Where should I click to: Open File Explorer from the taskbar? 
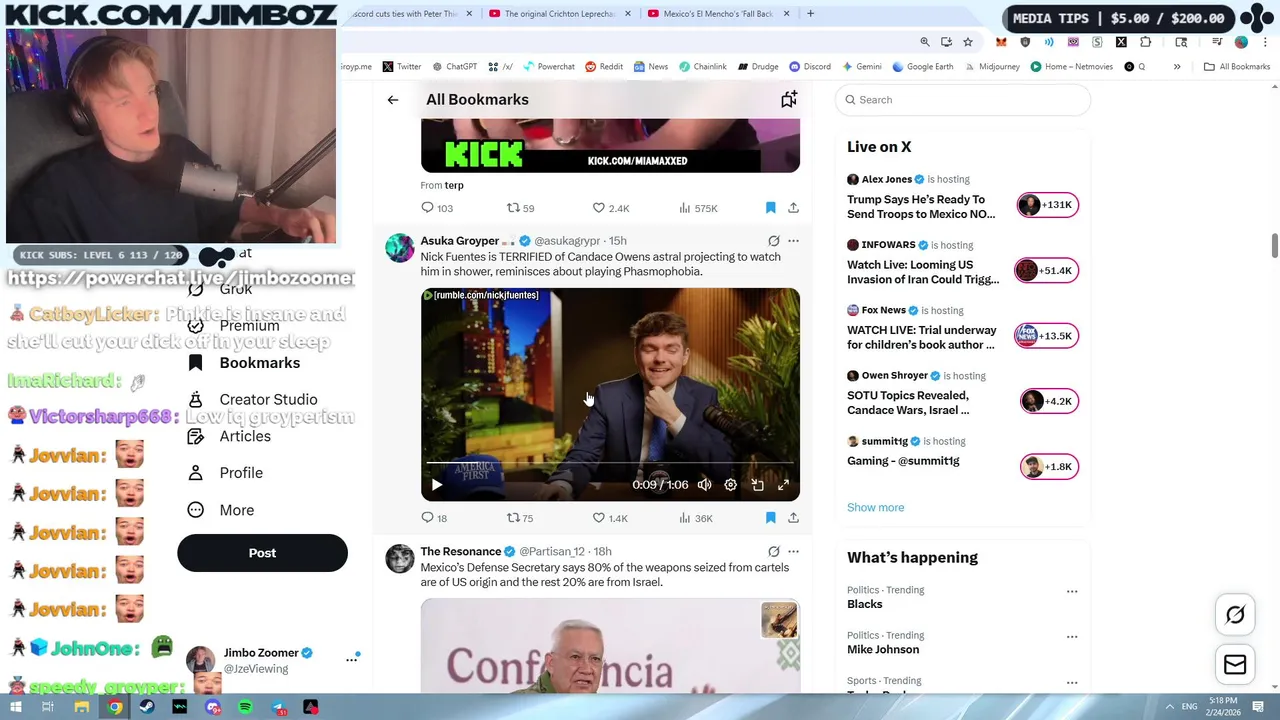81,707
